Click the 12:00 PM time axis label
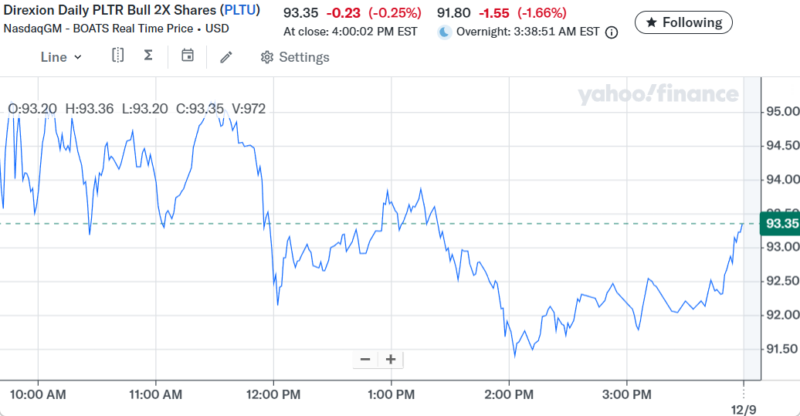This screenshot has width=800, height=416. point(272,392)
